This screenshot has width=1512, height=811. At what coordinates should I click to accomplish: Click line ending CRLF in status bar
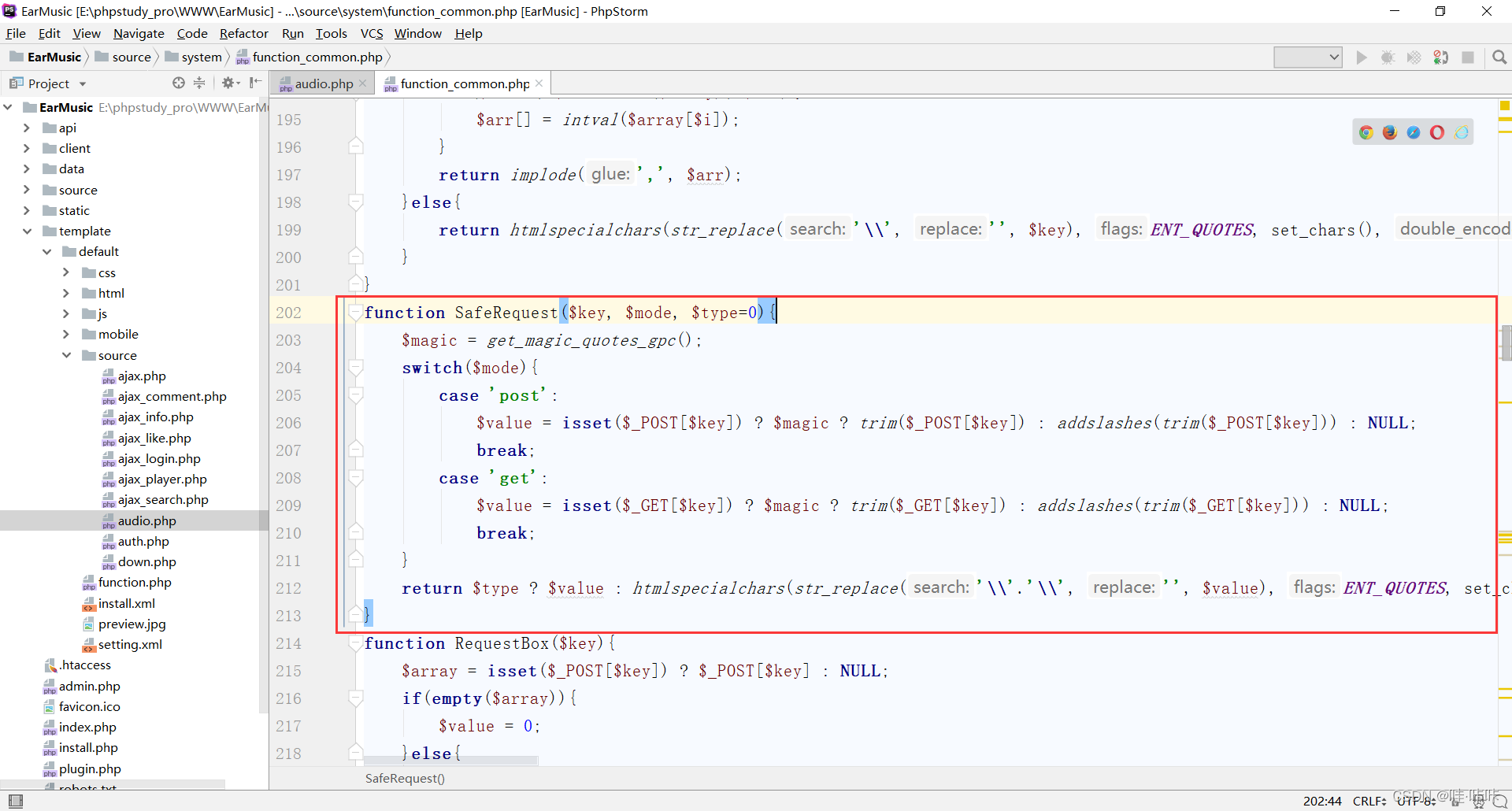pyautogui.click(x=1369, y=801)
